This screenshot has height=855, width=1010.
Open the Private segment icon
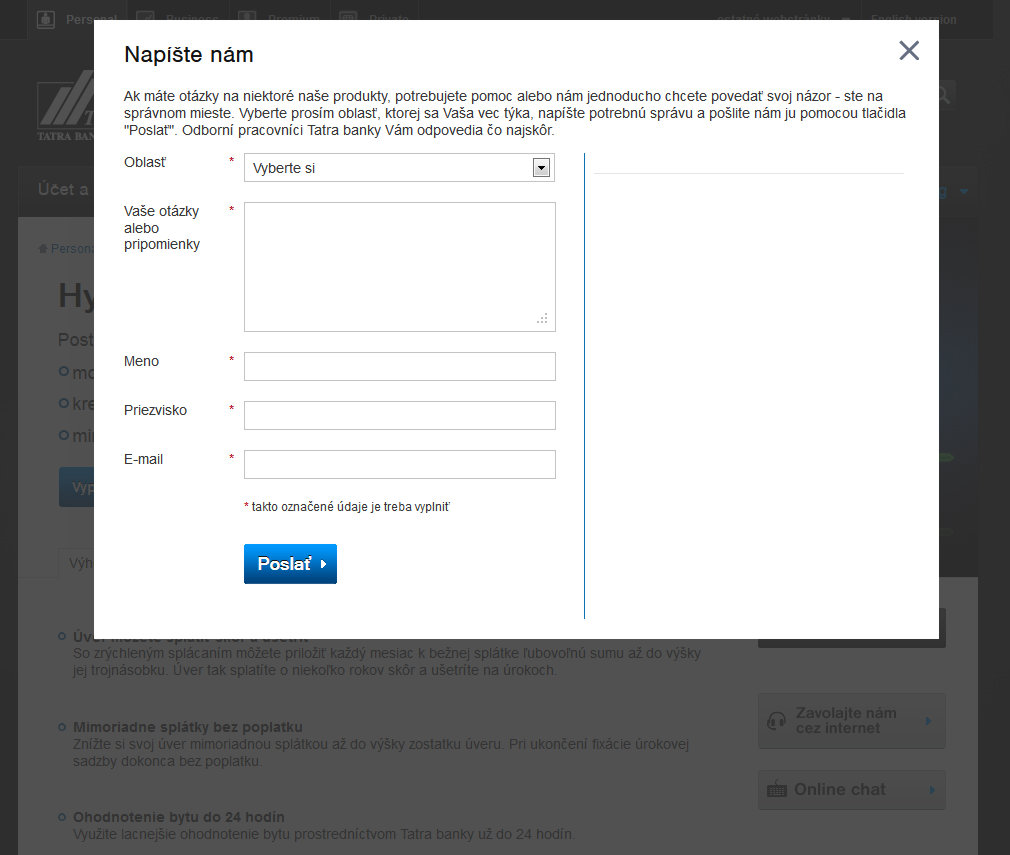point(348,19)
